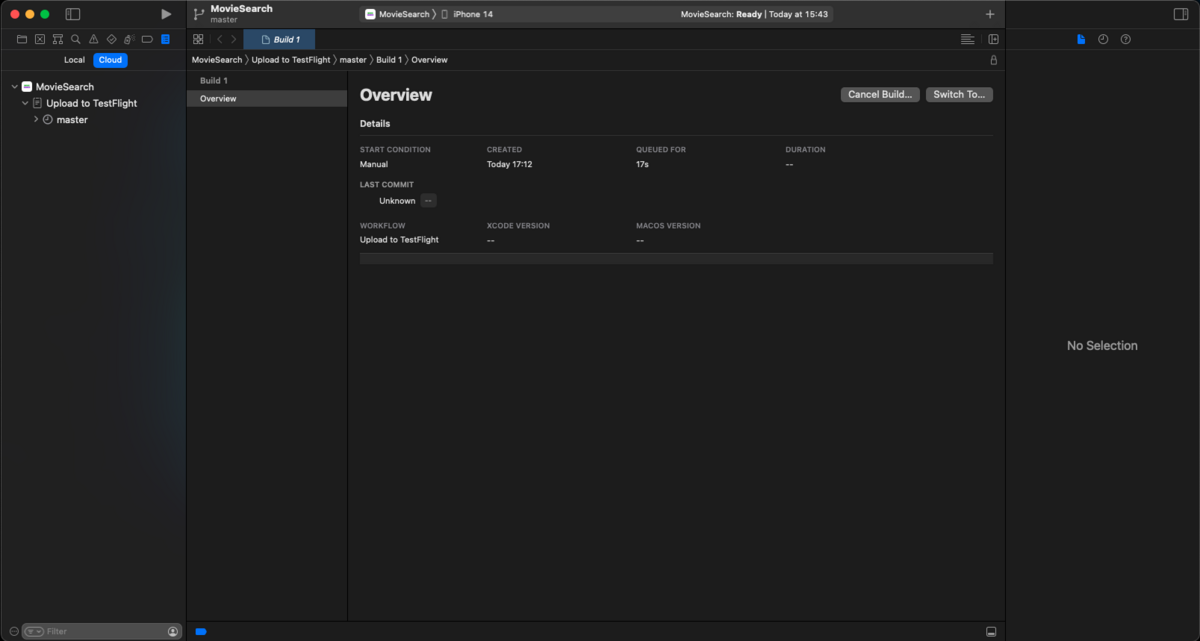Open the MovieSearch scheme selector
The image size is (1200, 641).
pyautogui.click(x=397, y=14)
